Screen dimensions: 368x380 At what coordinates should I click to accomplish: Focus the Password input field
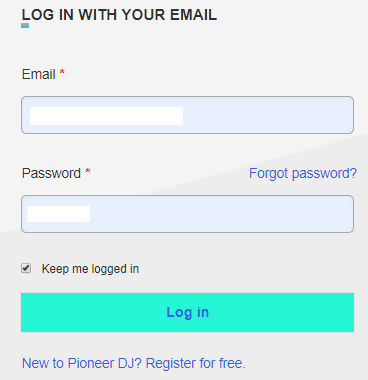(187, 214)
